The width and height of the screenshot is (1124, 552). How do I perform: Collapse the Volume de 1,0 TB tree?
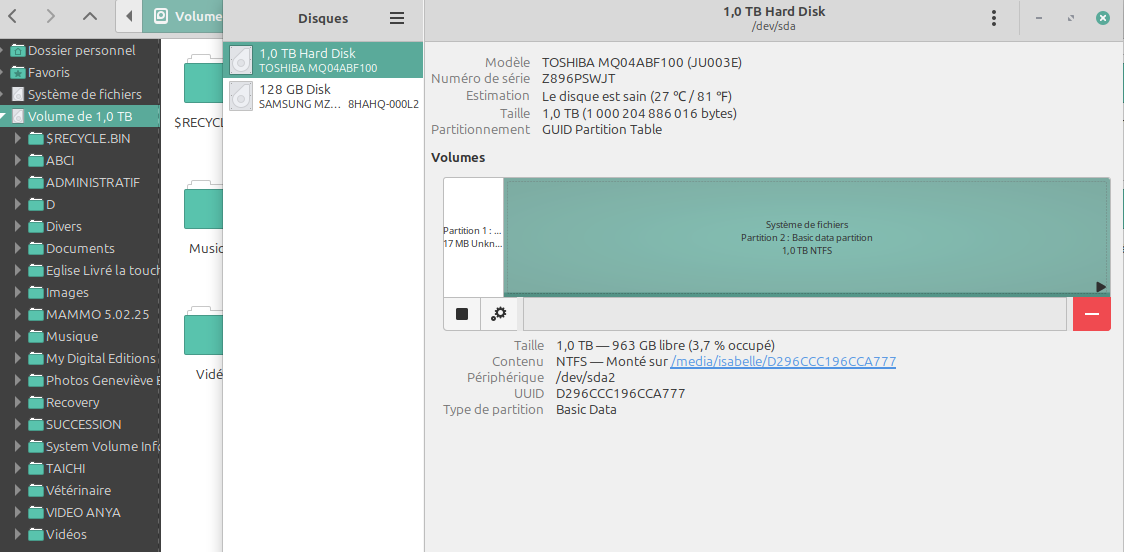(5, 117)
